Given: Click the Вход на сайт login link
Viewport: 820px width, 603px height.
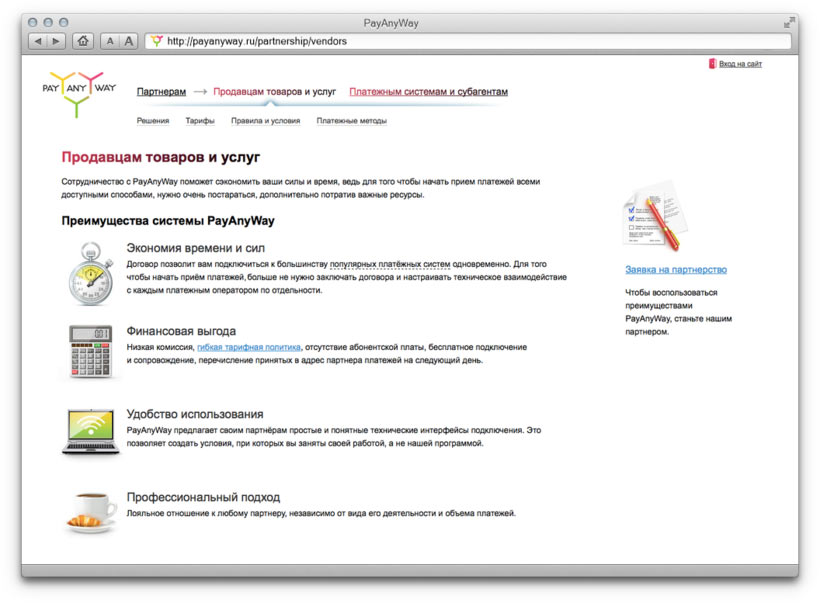Looking at the screenshot, I should tap(740, 64).
